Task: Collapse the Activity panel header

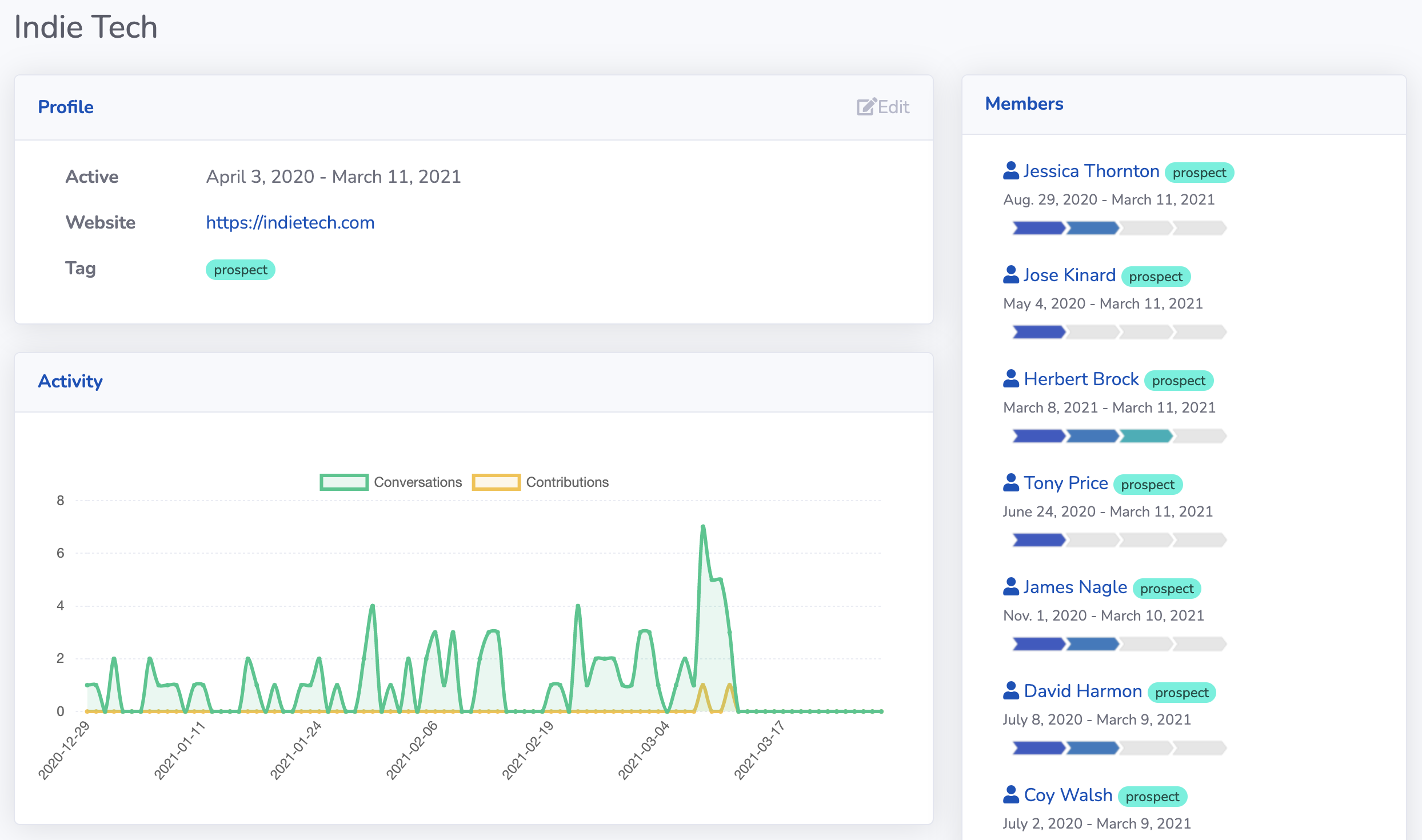Action: tap(70, 381)
